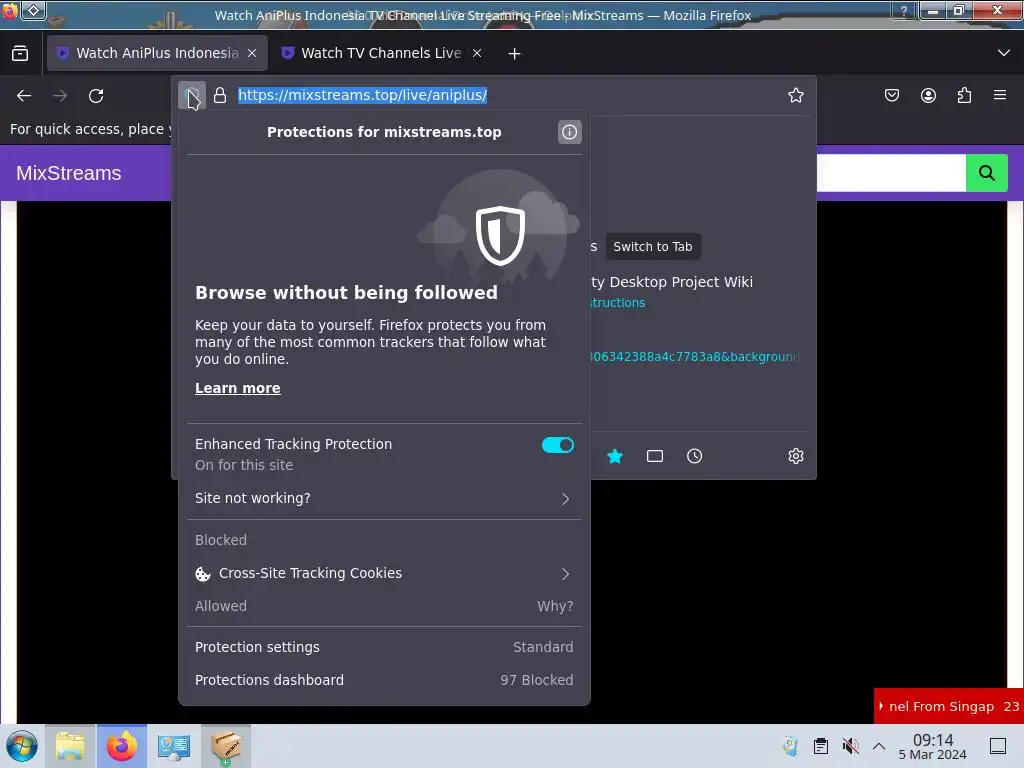
Task: Search bookmarks with the star shortcut
Action: point(615,456)
